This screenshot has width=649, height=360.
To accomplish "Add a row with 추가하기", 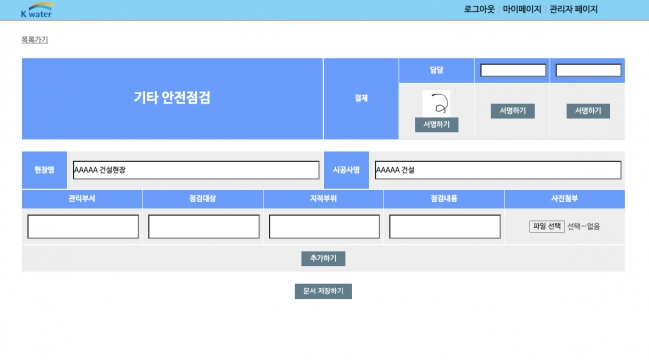I will (x=323, y=259).
